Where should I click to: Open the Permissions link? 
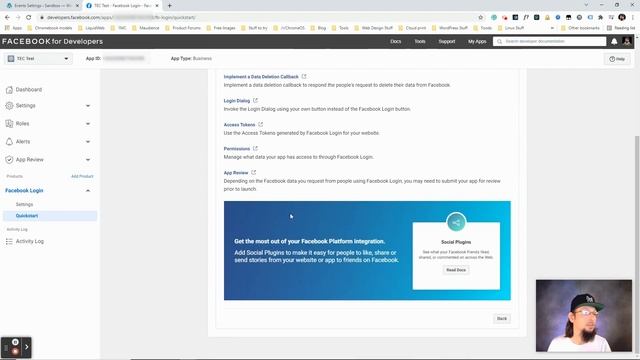pyautogui.click(x=237, y=149)
